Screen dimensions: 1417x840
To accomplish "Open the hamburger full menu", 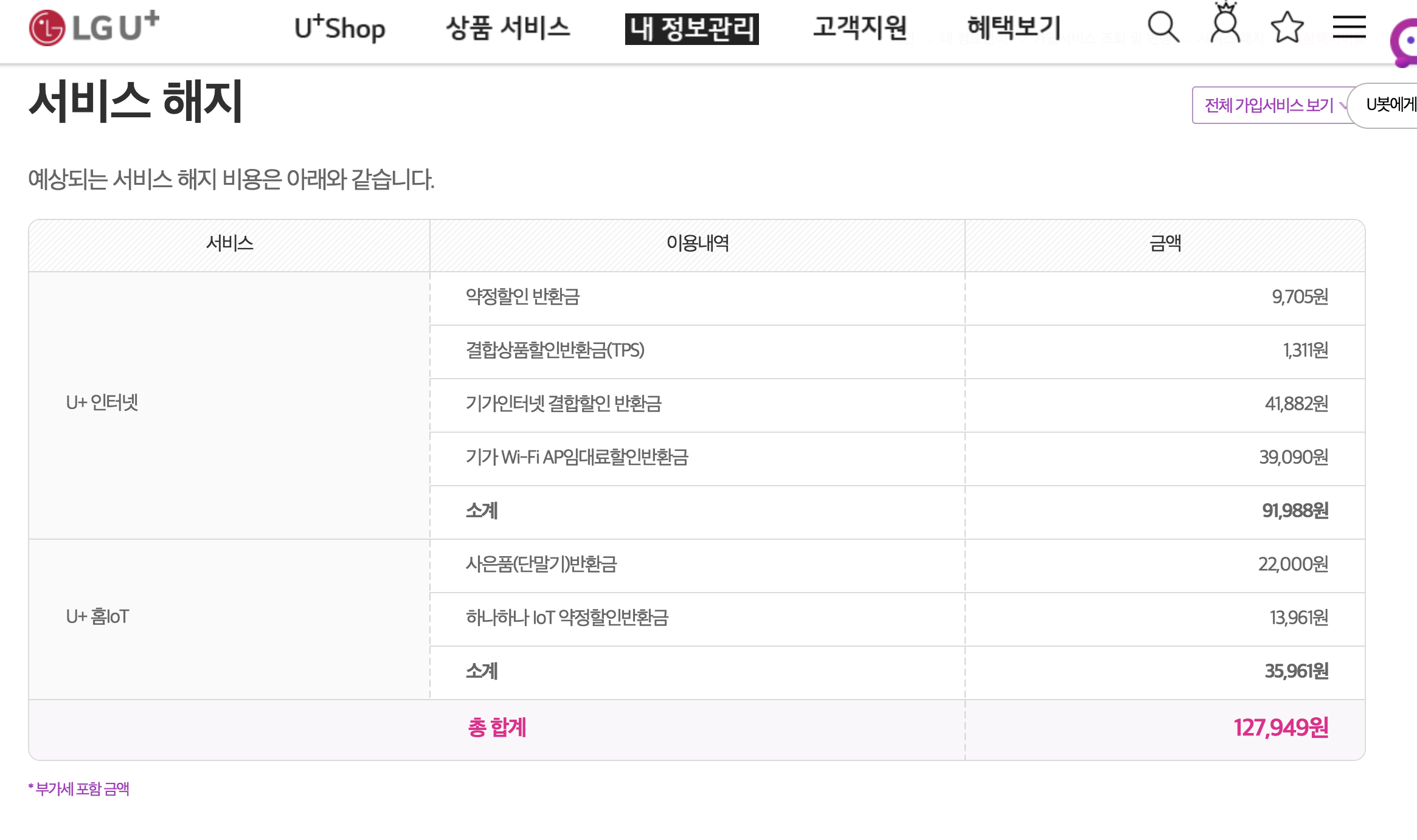I will pos(1349,27).
